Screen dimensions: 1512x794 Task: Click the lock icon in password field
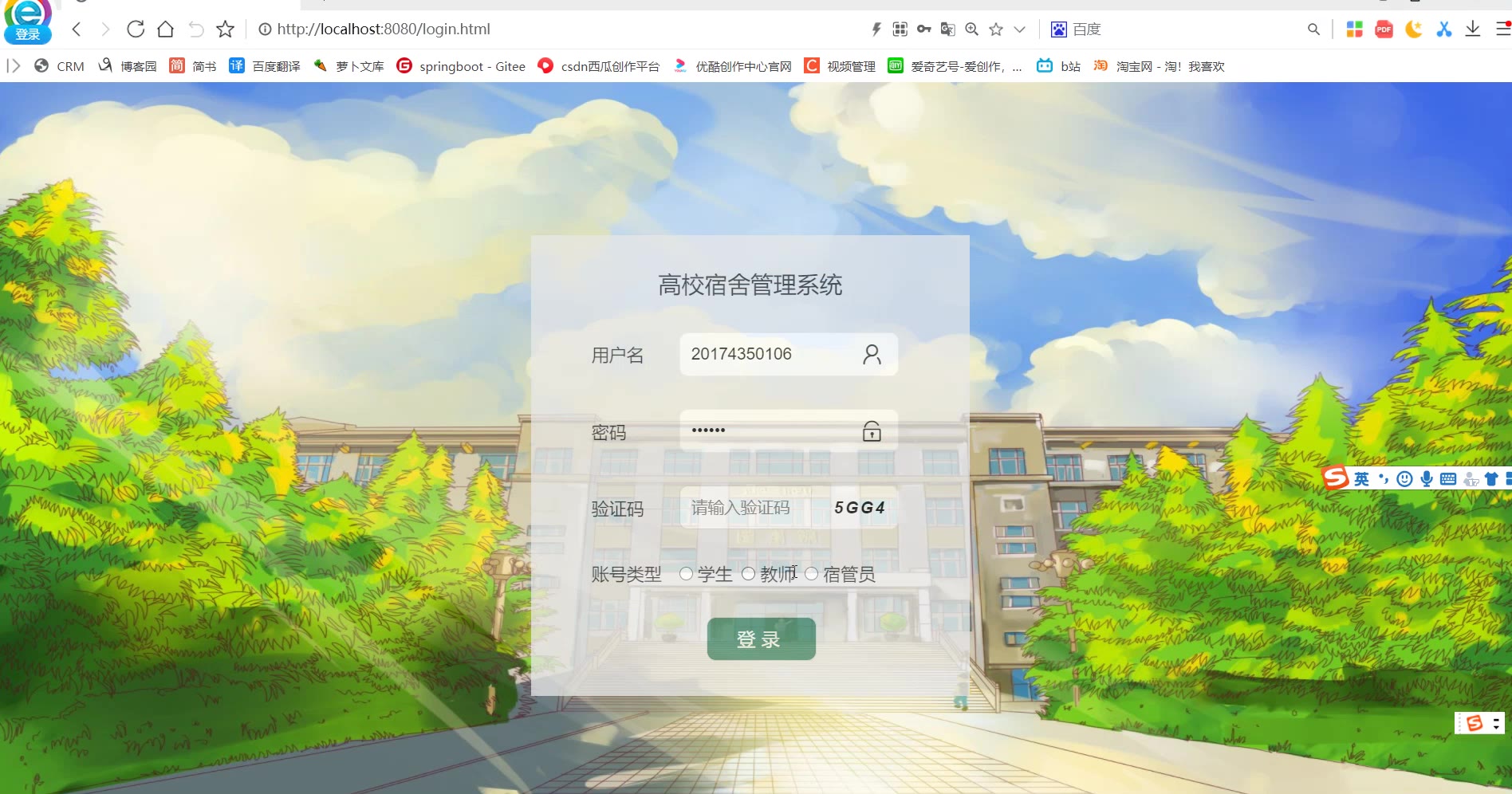click(x=872, y=431)
